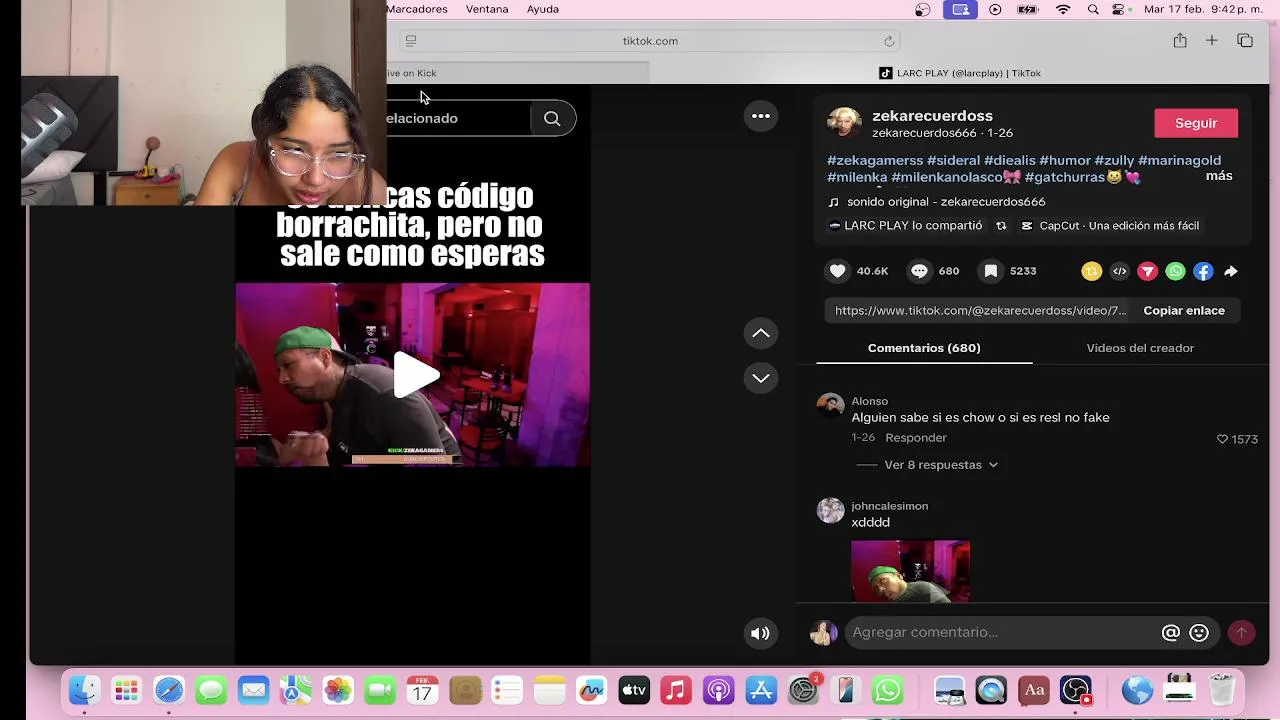Click the search magnifier icon in TikTok

[552, 118]
